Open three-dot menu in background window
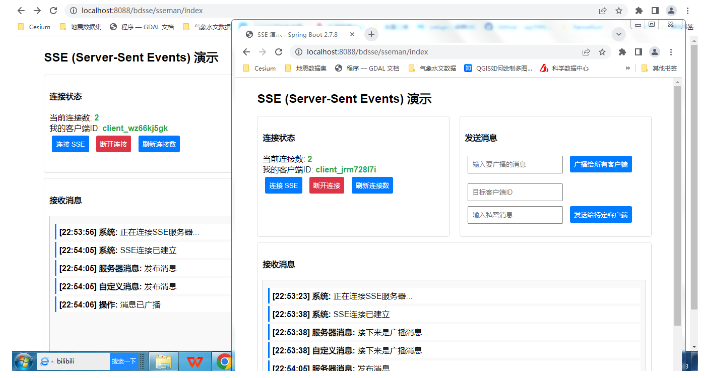The height and width of the screenshot is (378, 705). 687,10
